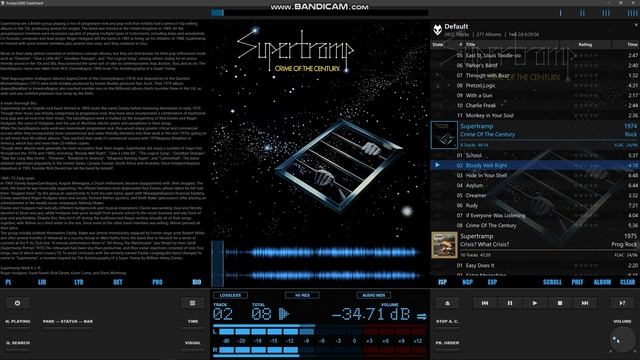Image resolution: width=640 pixels, height=360 pixels.
Task: Click the playback order arrows icon
Action: (422, 316)
